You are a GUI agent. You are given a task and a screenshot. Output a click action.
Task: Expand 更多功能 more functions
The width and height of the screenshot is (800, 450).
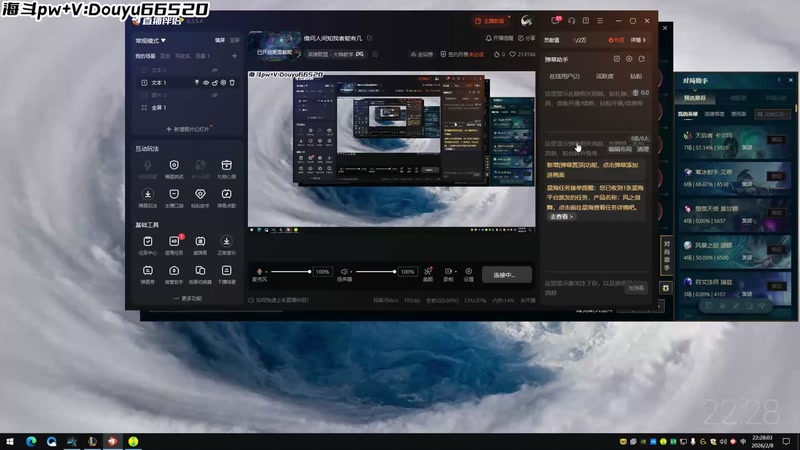point(187,298)
